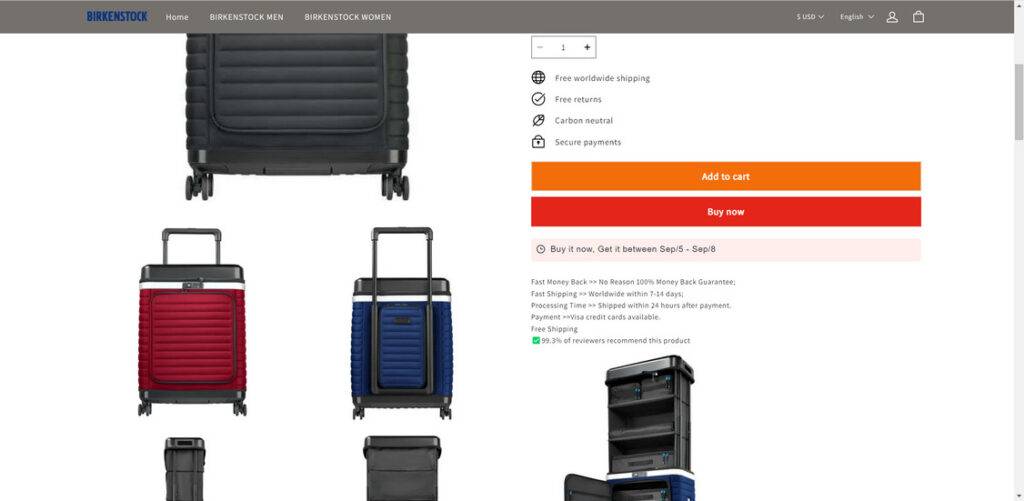Screen dimensions: 1024x501
Task: Go to the Home menu item
Action: [177, 17]
